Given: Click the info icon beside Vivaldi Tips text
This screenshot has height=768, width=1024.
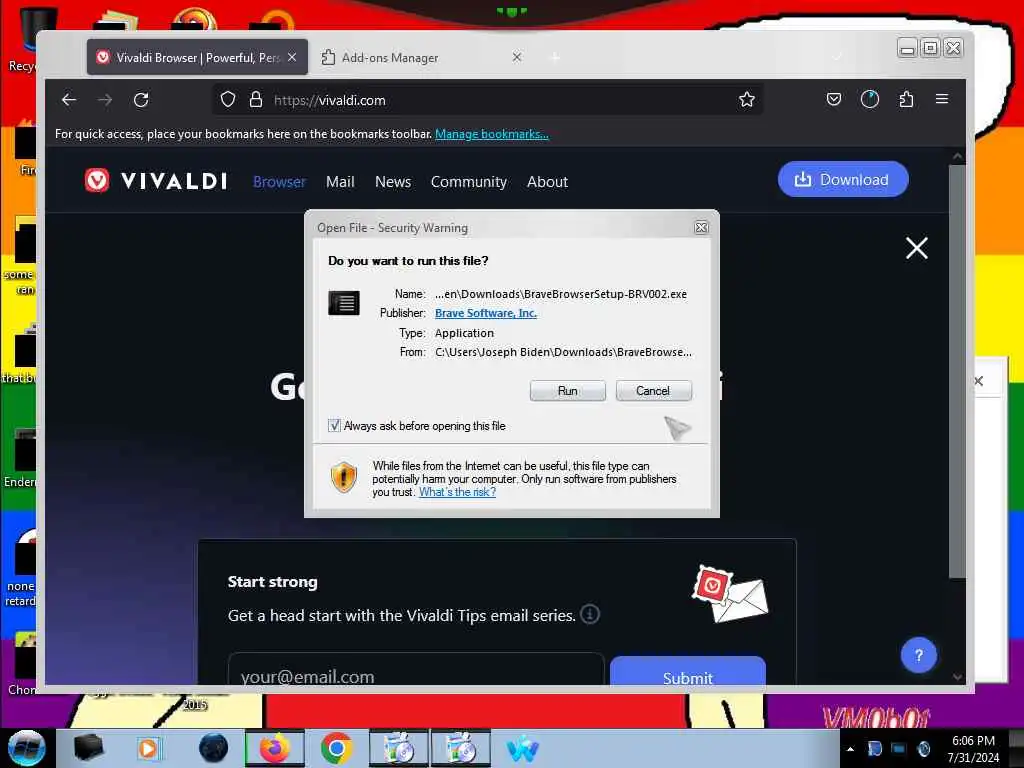Looking at the screenshot, I should (589, 615).
